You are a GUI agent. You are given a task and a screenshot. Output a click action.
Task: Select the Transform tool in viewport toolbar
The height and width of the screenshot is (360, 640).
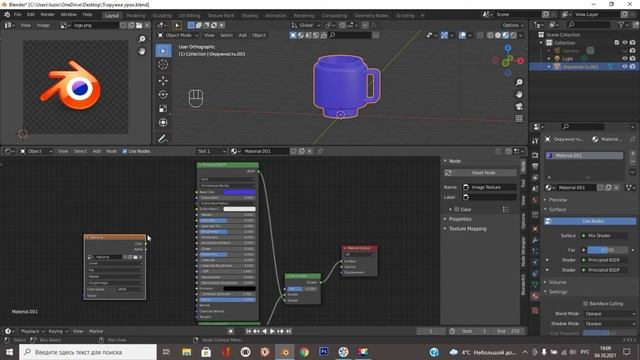[163, 122]
